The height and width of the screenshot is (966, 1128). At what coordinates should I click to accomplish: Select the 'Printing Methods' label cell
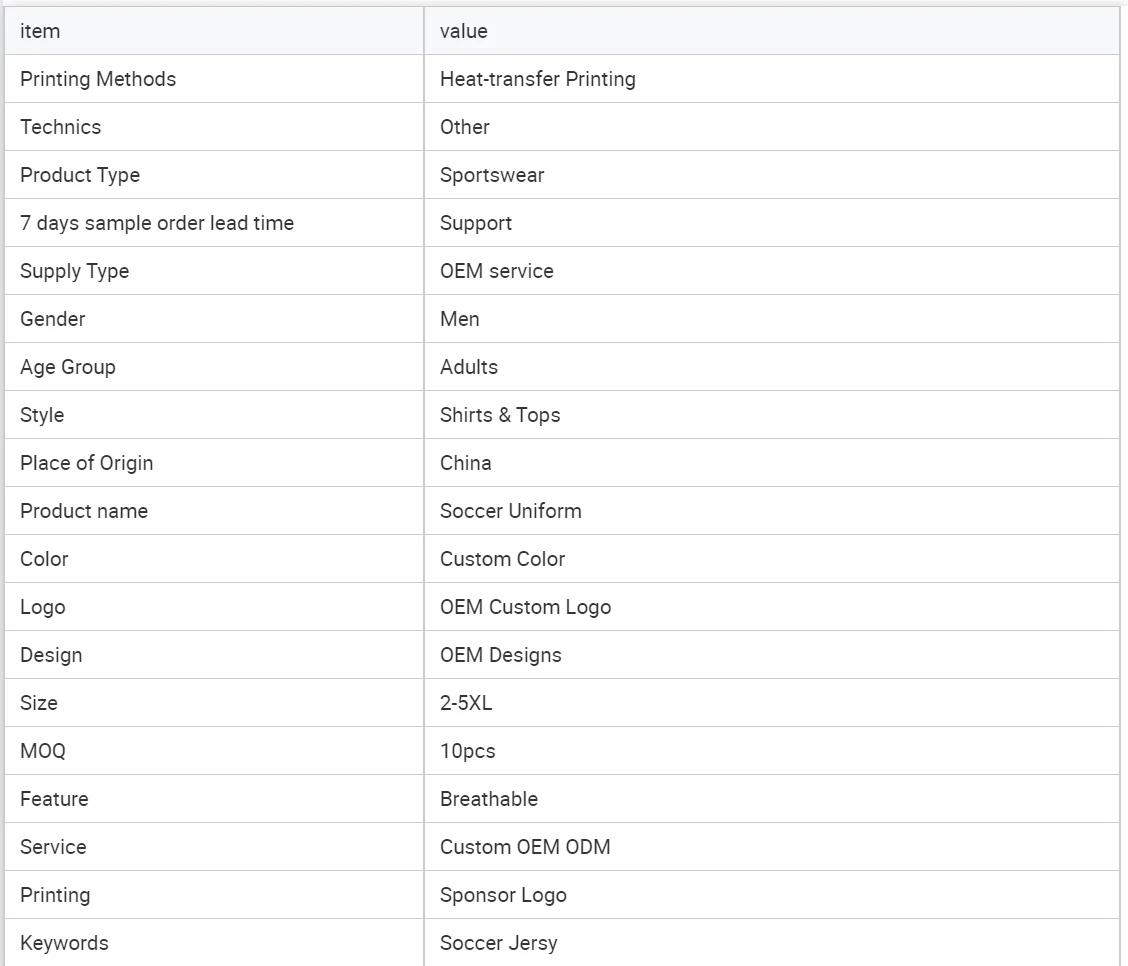click(x=98, y=79)
